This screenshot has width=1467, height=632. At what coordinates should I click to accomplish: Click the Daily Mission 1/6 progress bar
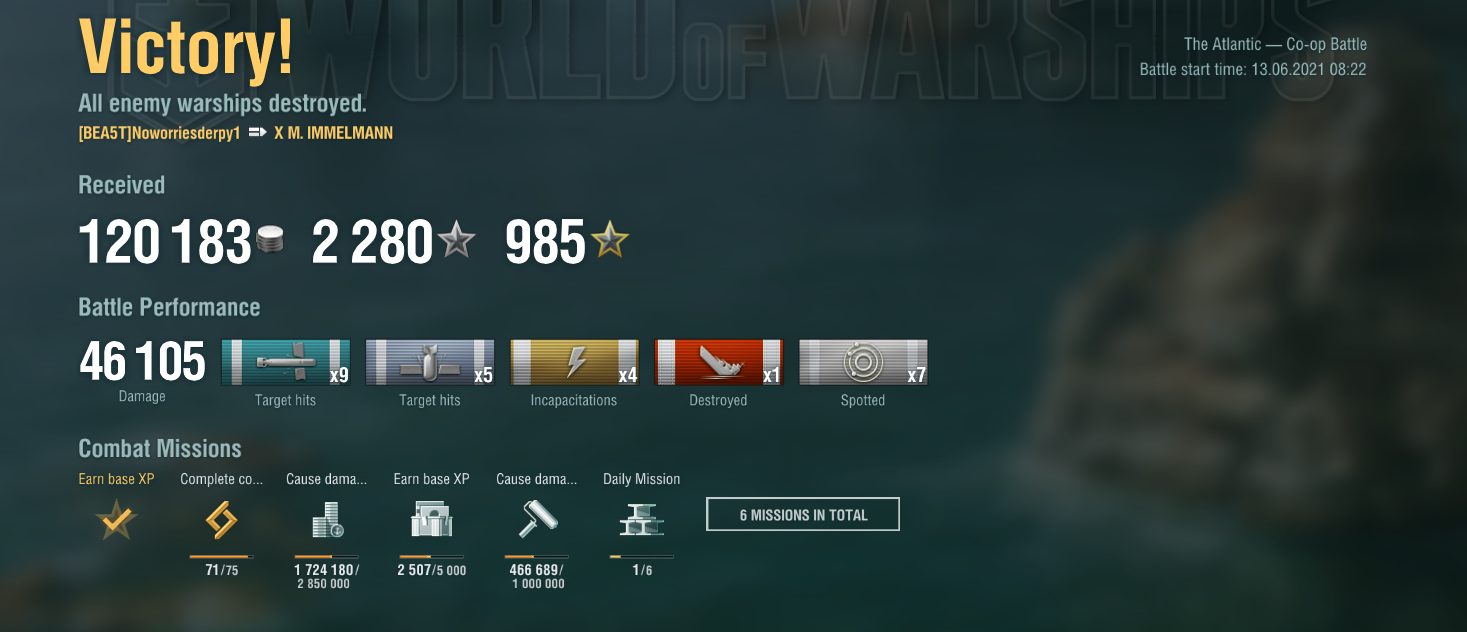point(641,557)
